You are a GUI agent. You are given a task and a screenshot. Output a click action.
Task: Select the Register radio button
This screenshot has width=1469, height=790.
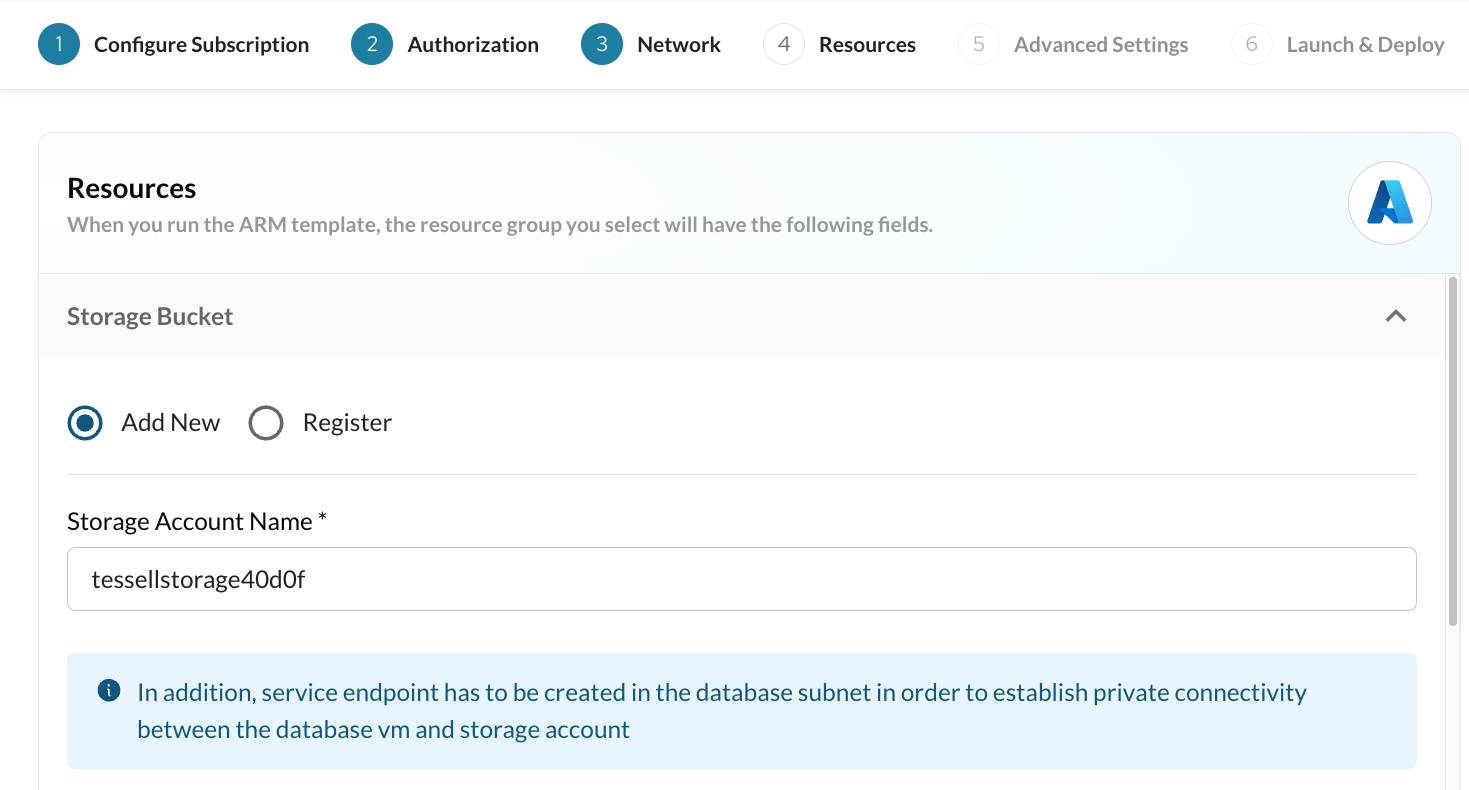coord(266,423)
